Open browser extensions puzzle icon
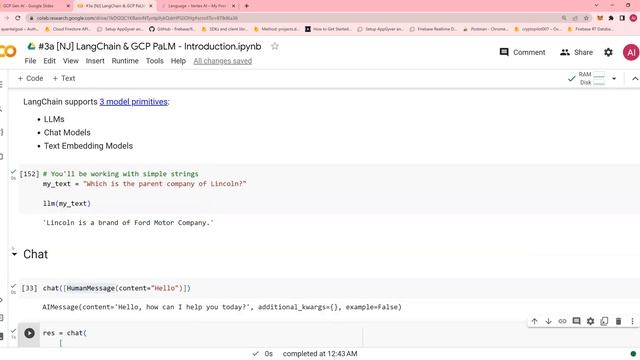This screenshot has height=360, width=640. tap(611, 18)
